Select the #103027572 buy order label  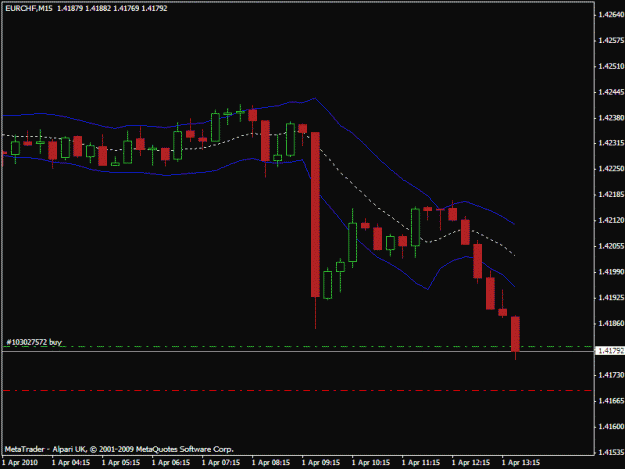point(34,342)
